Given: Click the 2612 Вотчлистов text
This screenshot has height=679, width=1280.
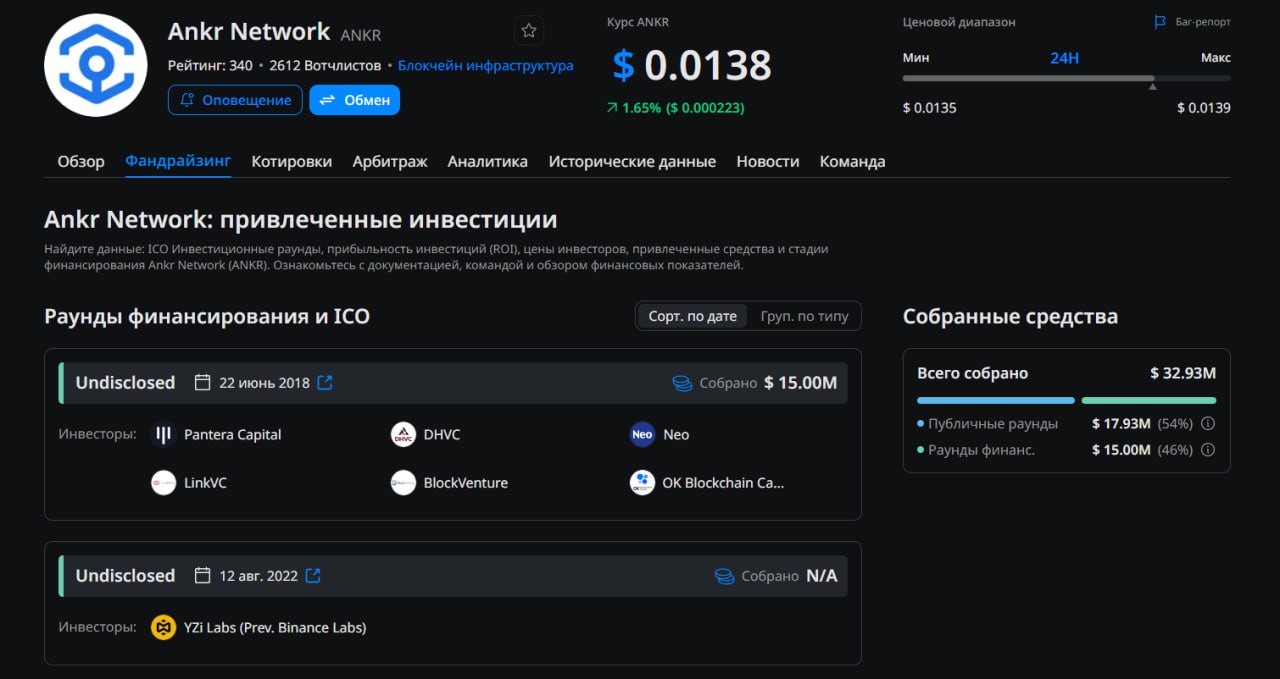Looking at the screenshot, I should (325, 66).
